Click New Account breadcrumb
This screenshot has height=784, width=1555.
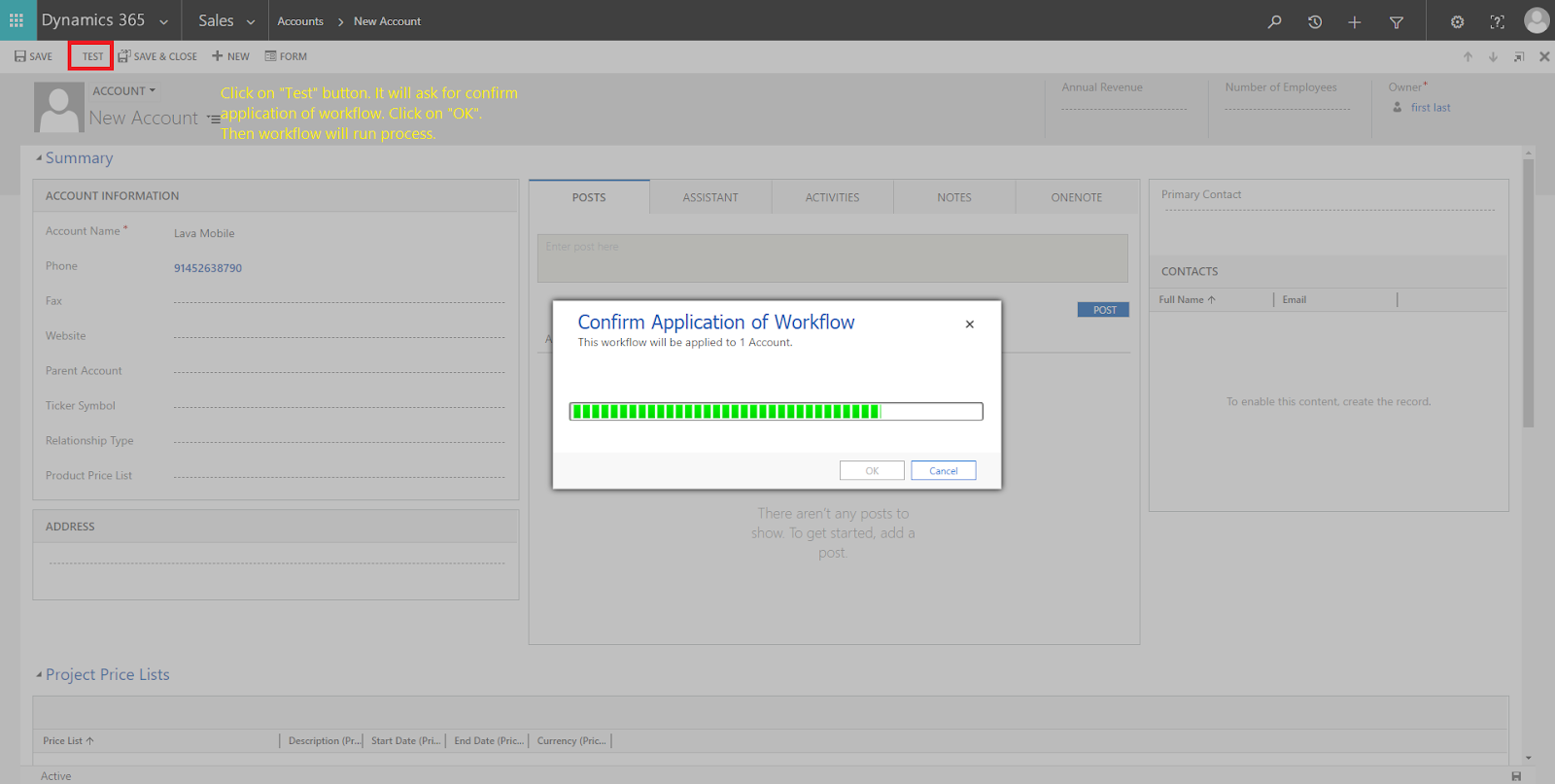[387, 21]
